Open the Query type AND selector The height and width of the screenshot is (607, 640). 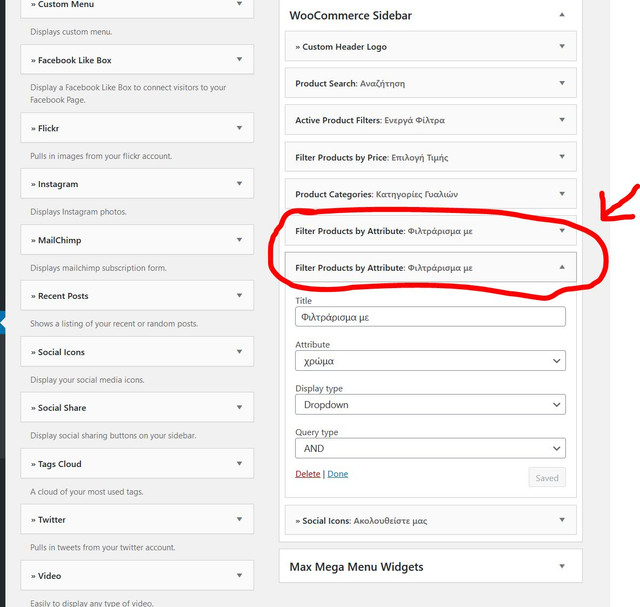430,448
